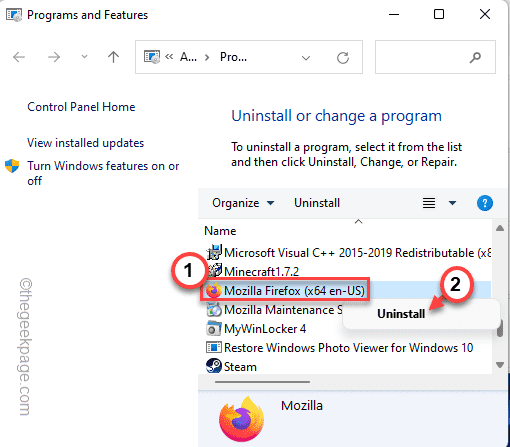Click the 'Pro...' breadcrumb in address bar
The image size is (510, 447).
pos(233,57)
